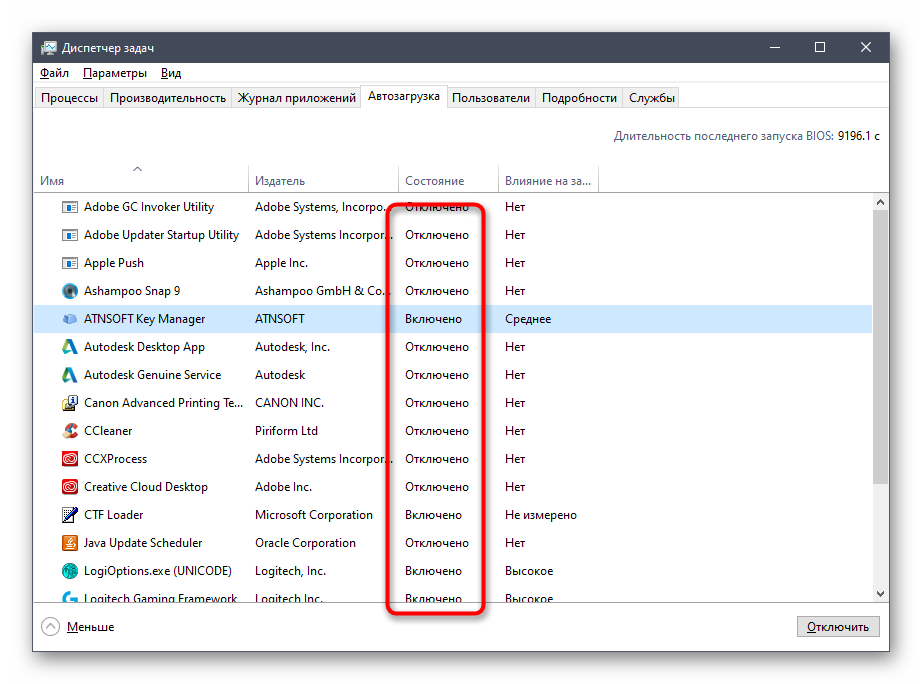Viewport: 922px width, 684px height.
Task: Open the Службы tab
Action: click(x=652, y=98)
